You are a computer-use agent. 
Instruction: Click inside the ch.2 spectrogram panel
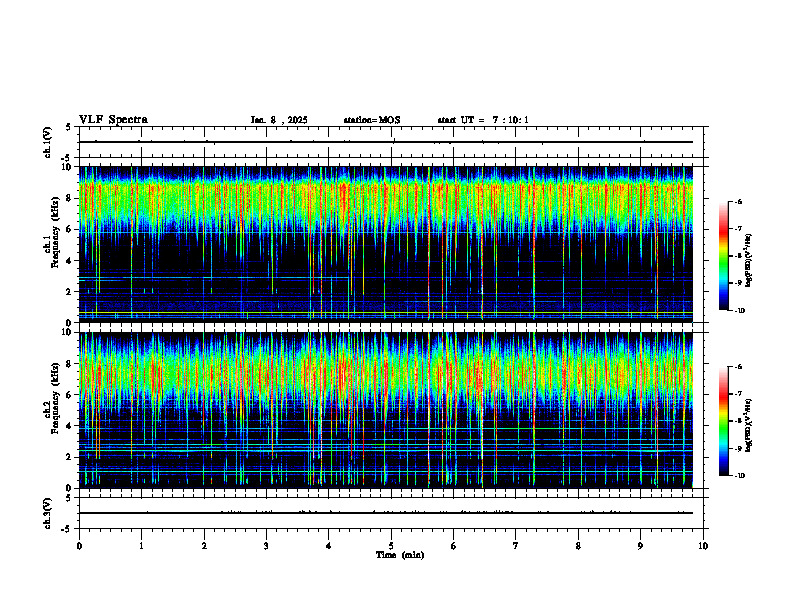tap(386, 410)
